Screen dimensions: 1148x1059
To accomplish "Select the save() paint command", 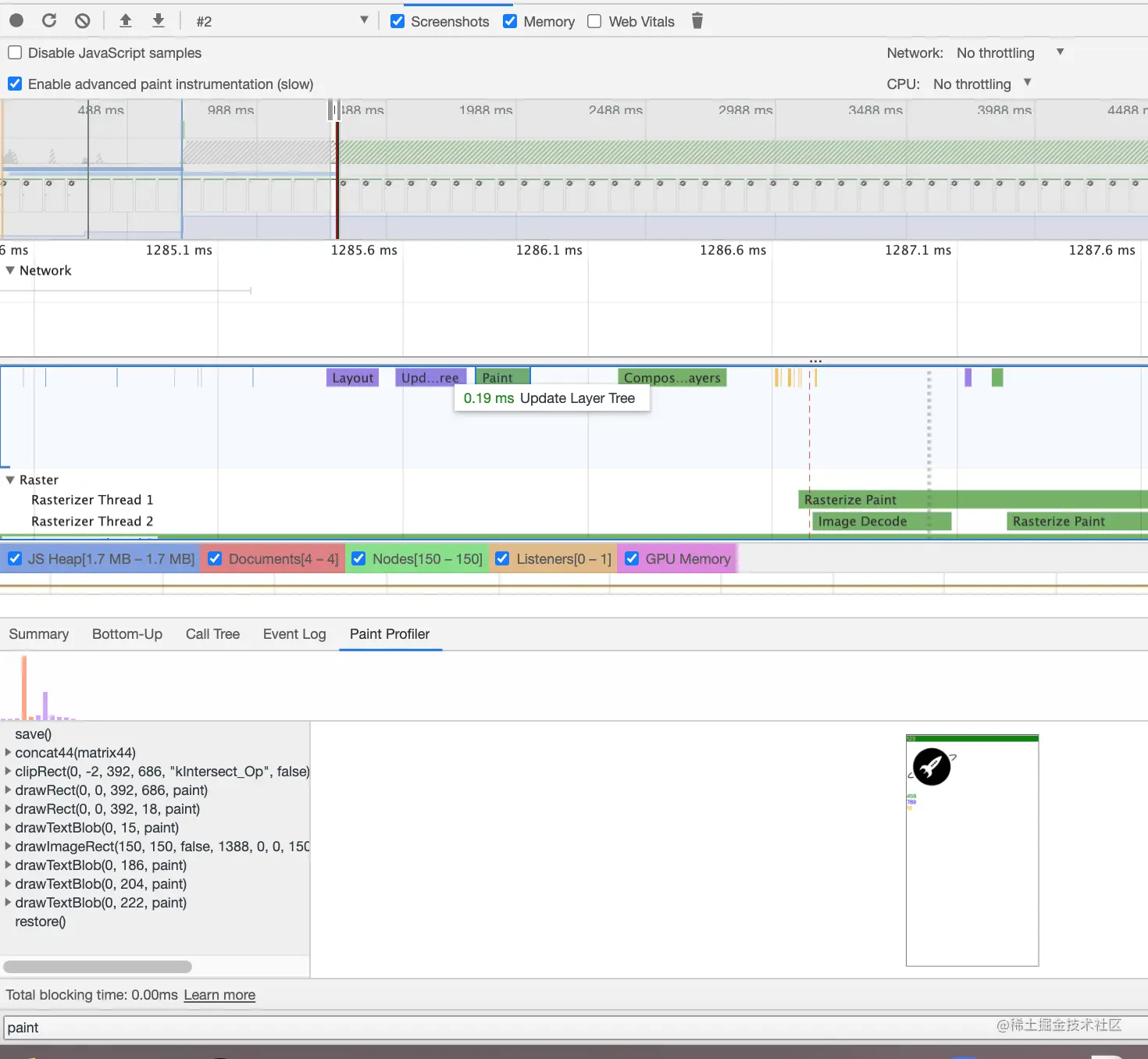I will 33,734.
